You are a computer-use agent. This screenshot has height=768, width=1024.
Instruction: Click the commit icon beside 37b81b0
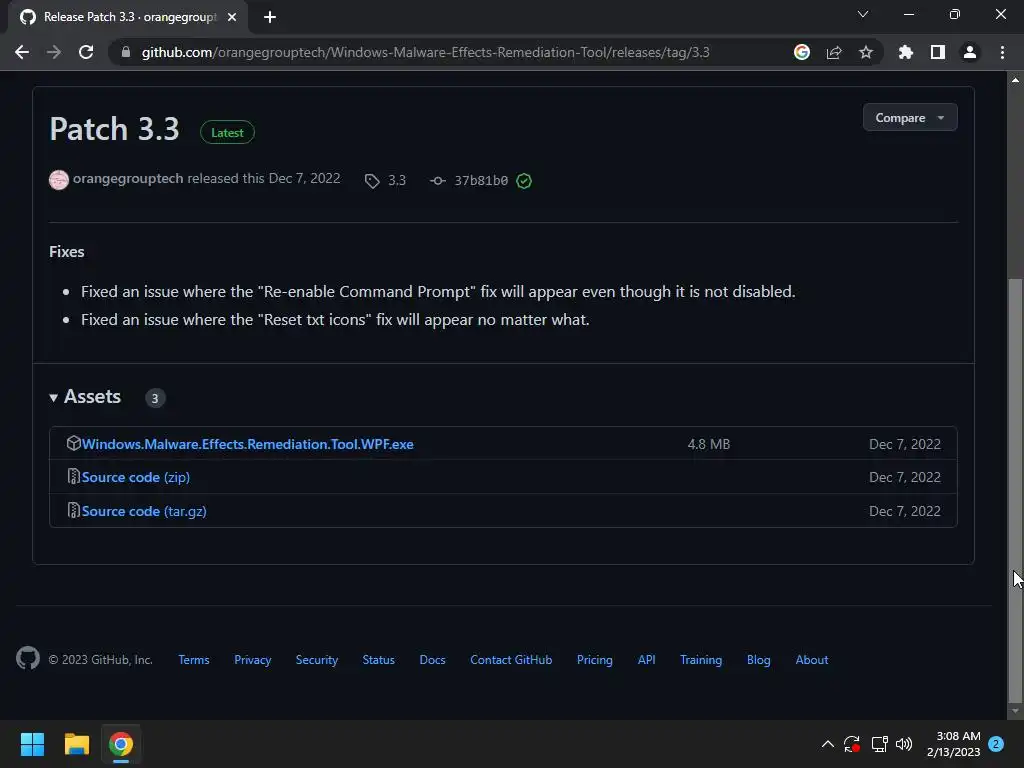pos(438,181)
